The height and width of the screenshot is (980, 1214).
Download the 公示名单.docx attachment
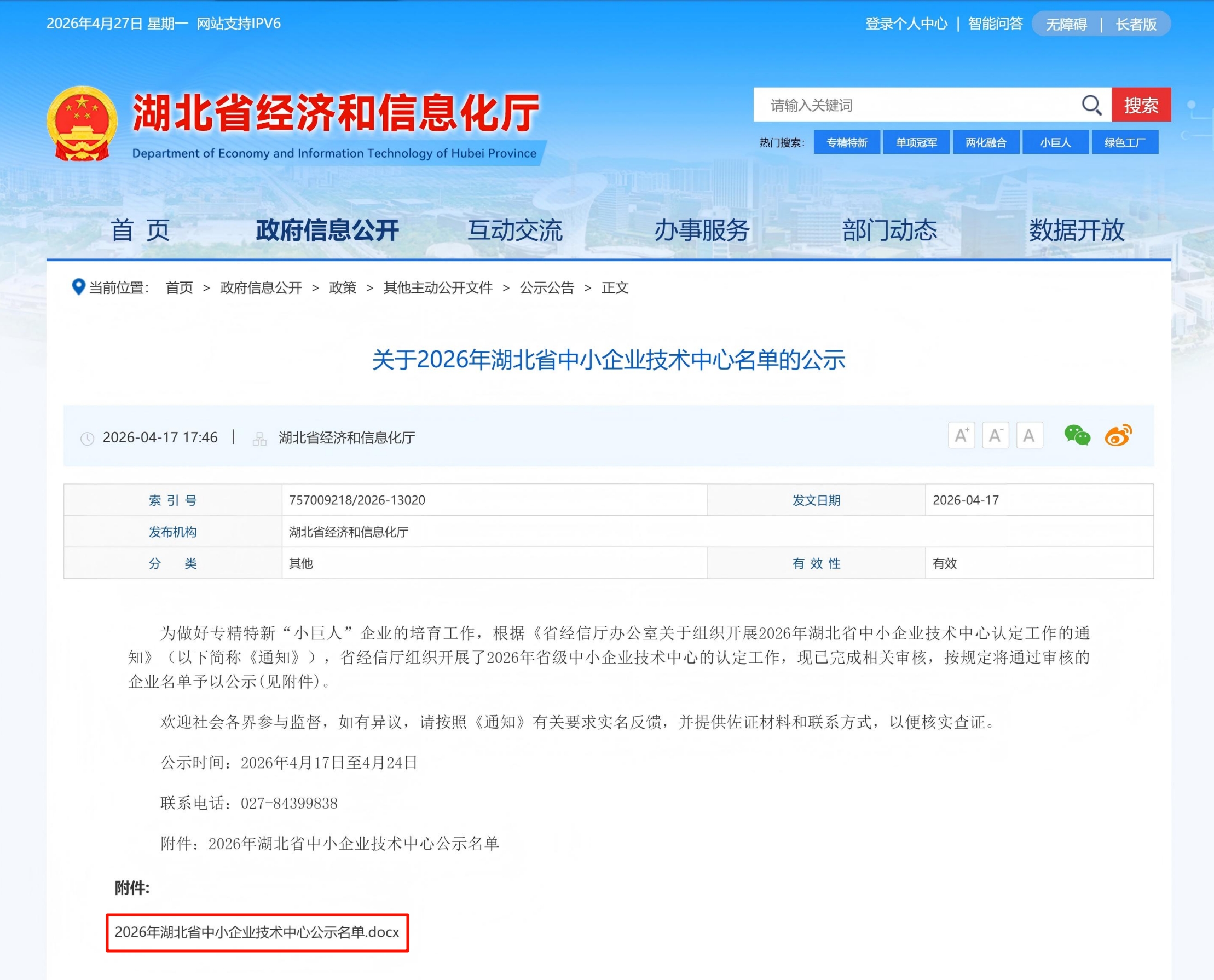click(257, 932)
